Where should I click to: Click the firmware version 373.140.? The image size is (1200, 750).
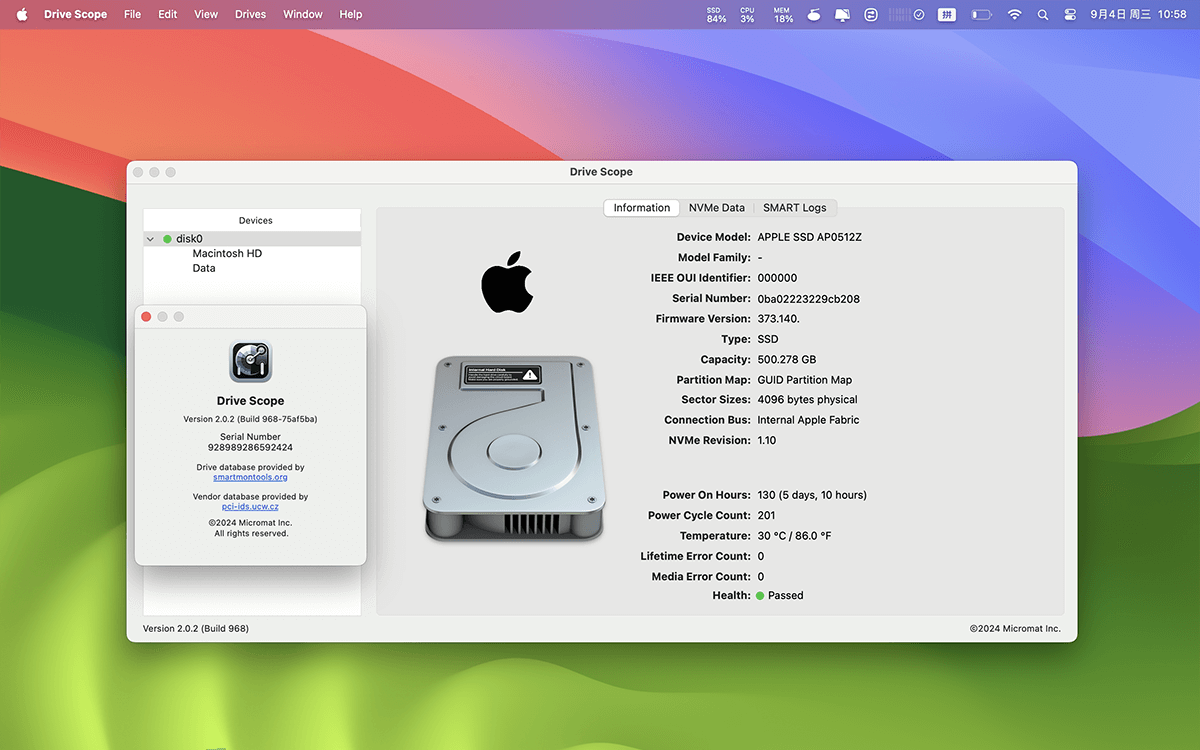pos(779,319)
